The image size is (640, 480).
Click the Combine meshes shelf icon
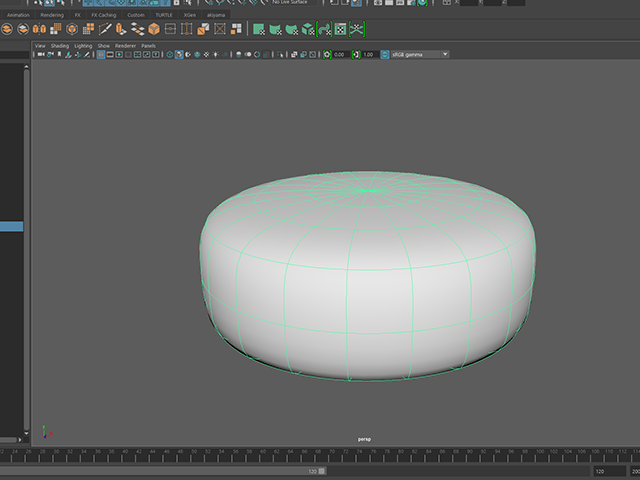pos(7,29)
